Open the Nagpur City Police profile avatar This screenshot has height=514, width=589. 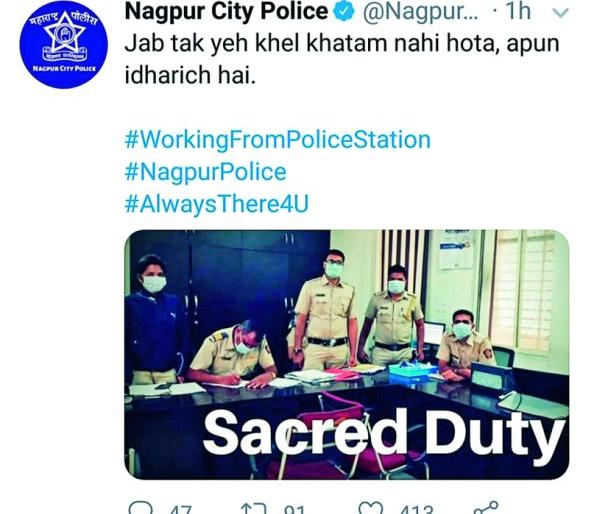pos(64,44)
